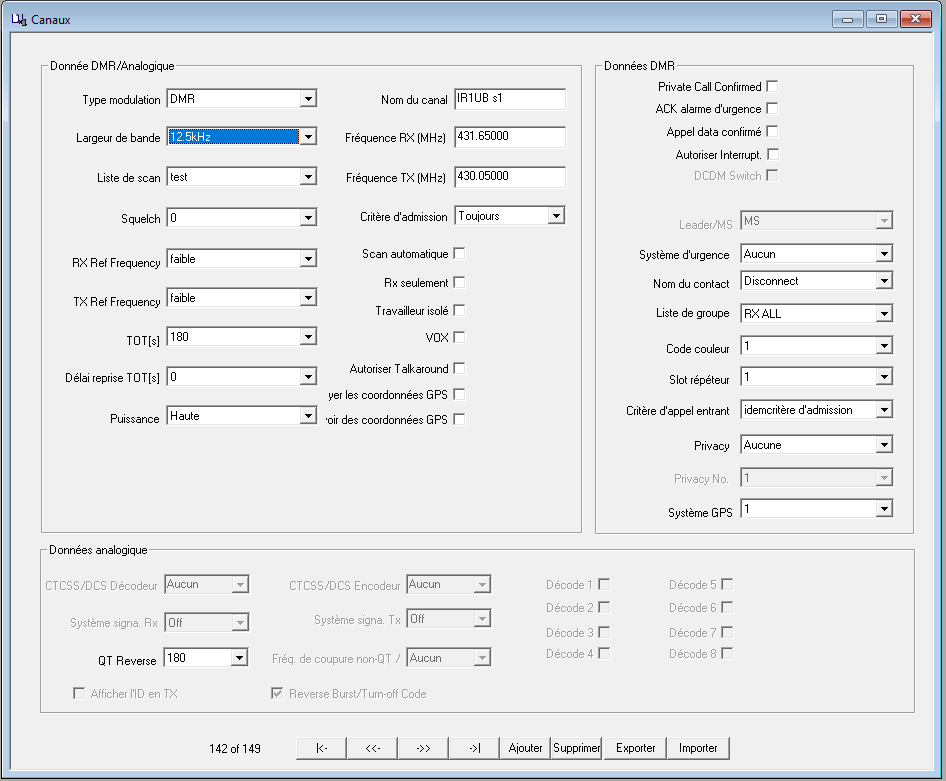Open the Système GPS dropdown
The height and width of the screenshot is (781, 946).
[x=884, y=509]
